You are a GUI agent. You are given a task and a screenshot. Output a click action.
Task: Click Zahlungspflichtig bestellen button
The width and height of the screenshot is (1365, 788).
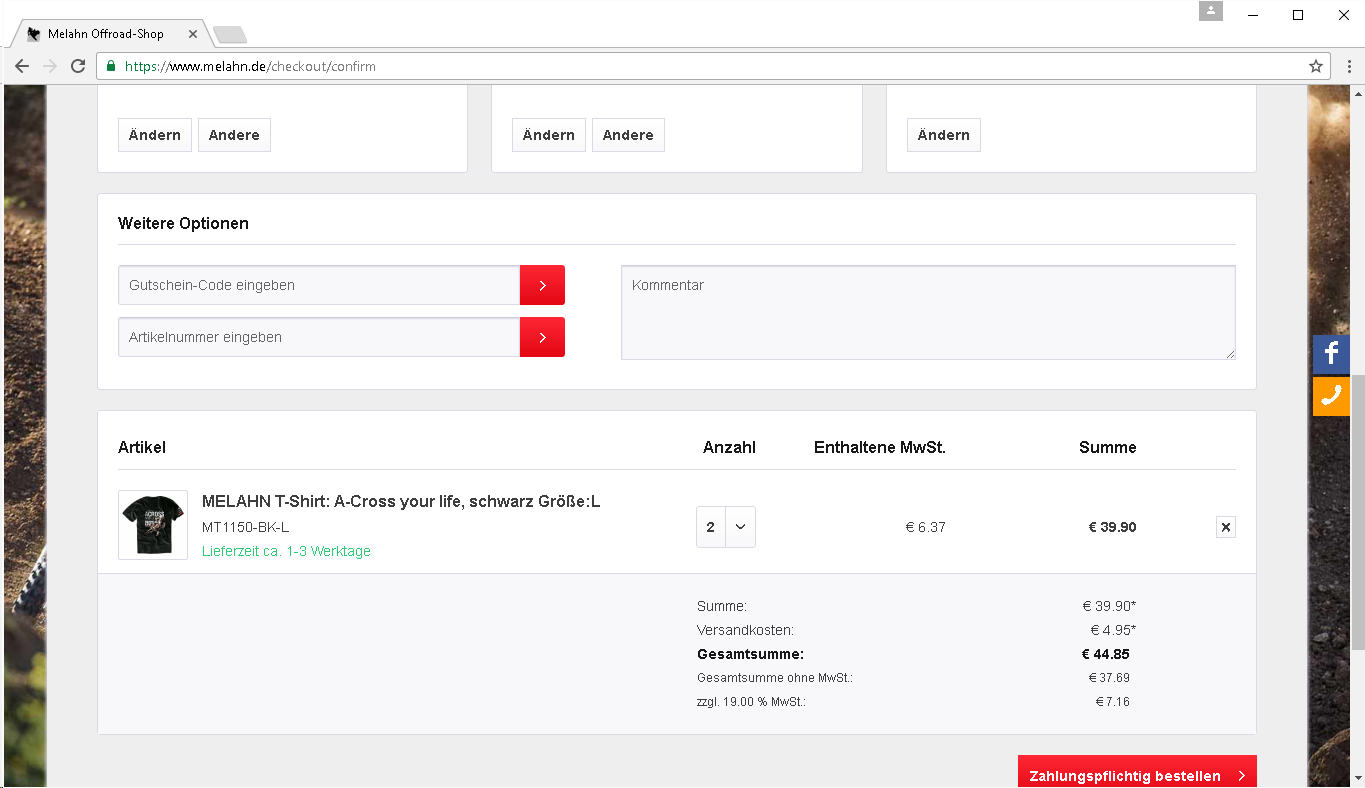click(1136, 775)
